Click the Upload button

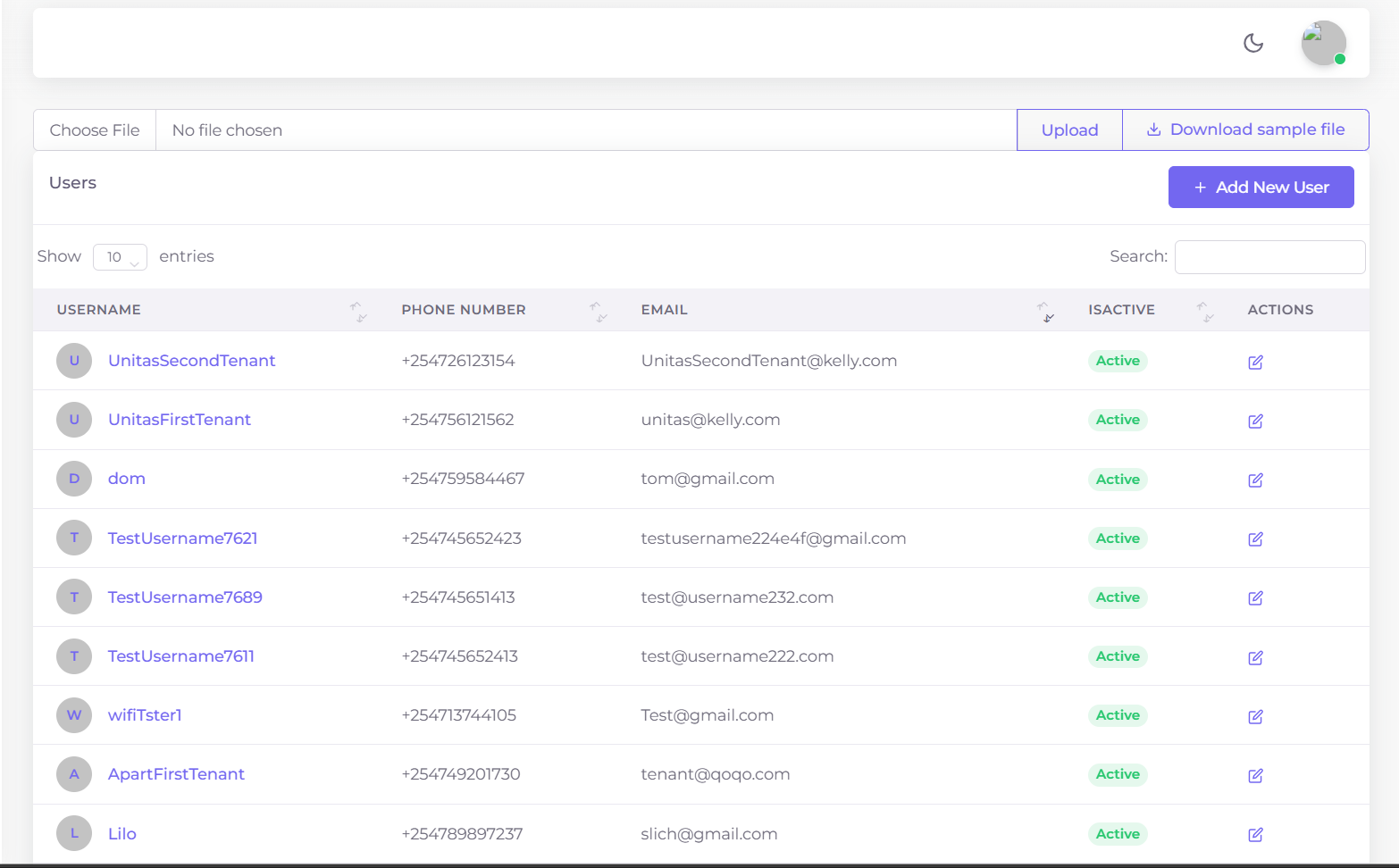1069,129
